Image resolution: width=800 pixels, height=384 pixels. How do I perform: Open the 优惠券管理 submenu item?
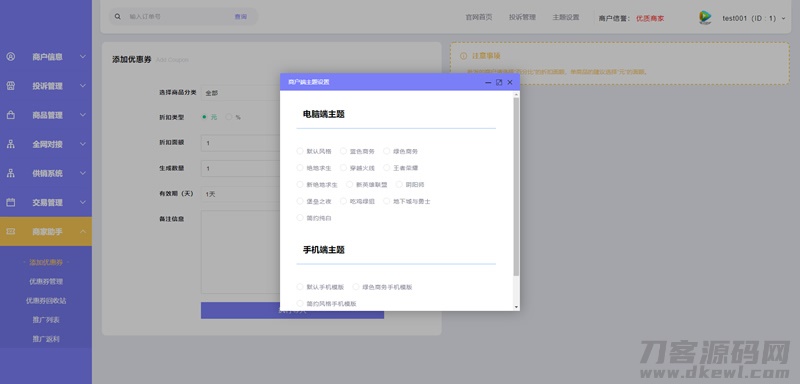(46, 281)
